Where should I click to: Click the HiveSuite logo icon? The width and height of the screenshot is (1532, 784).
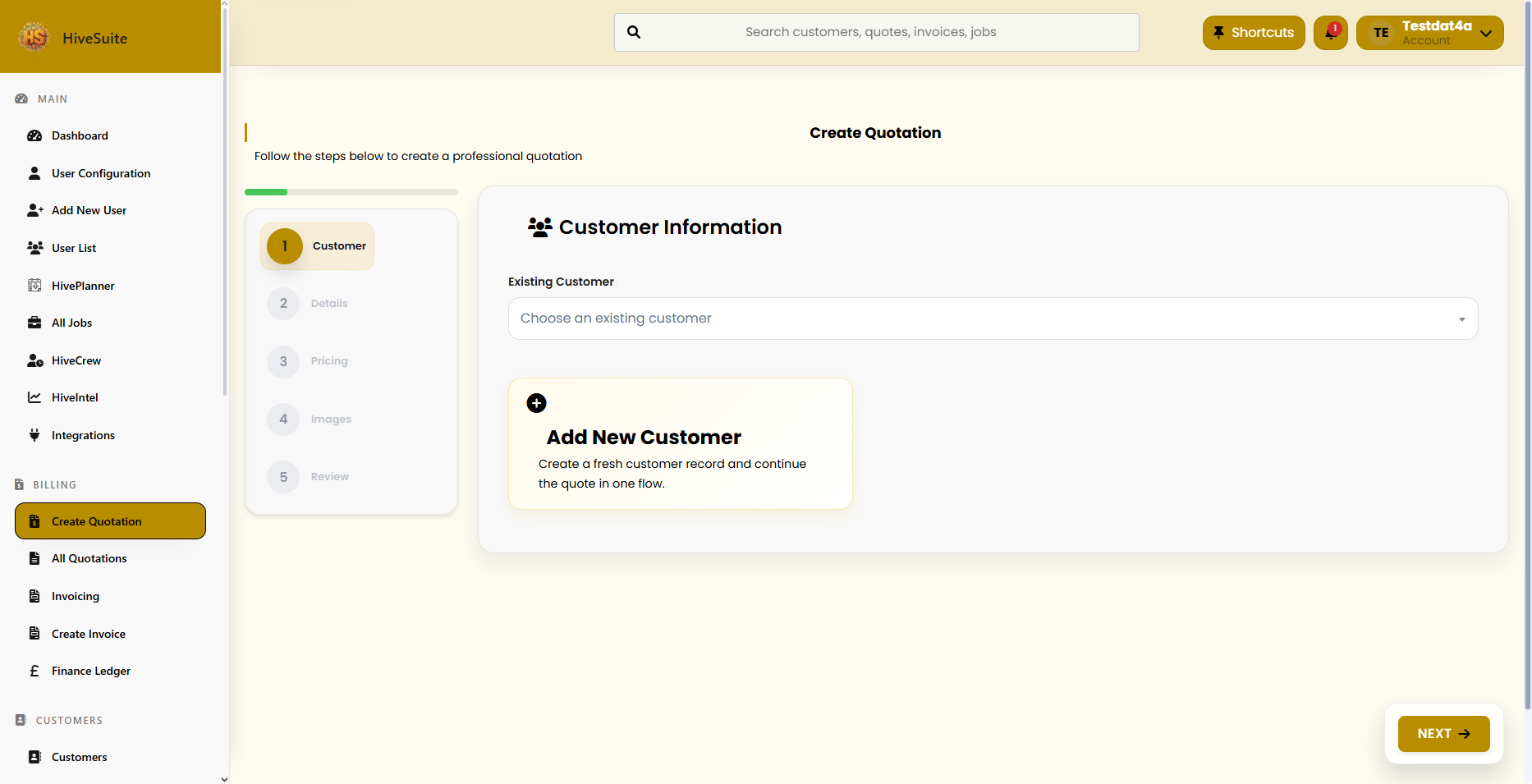[34, 36]
